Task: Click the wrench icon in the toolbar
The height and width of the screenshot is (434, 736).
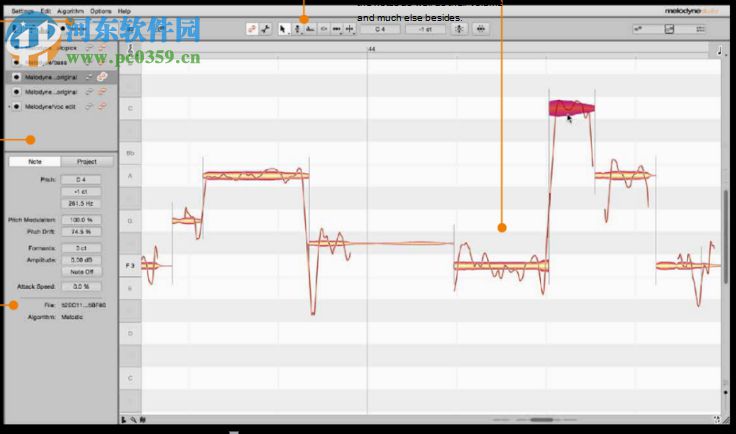Action: coord(266,29)
